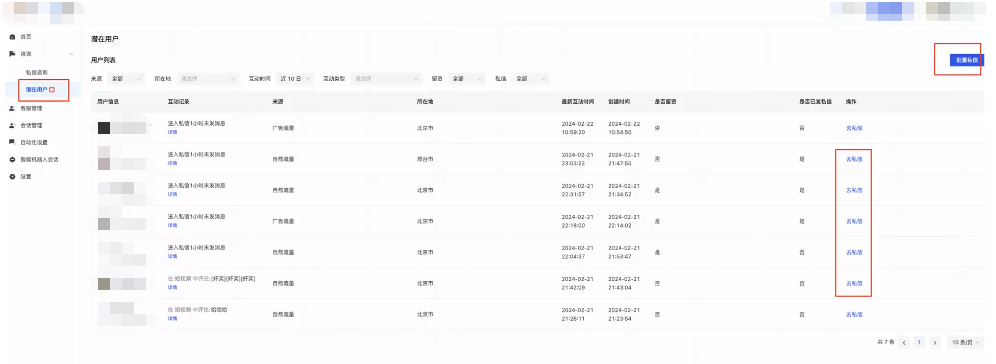Click the 自动化设置 chat bubble icon
Viewport: 996px width, 364px height.
[12, 142]
